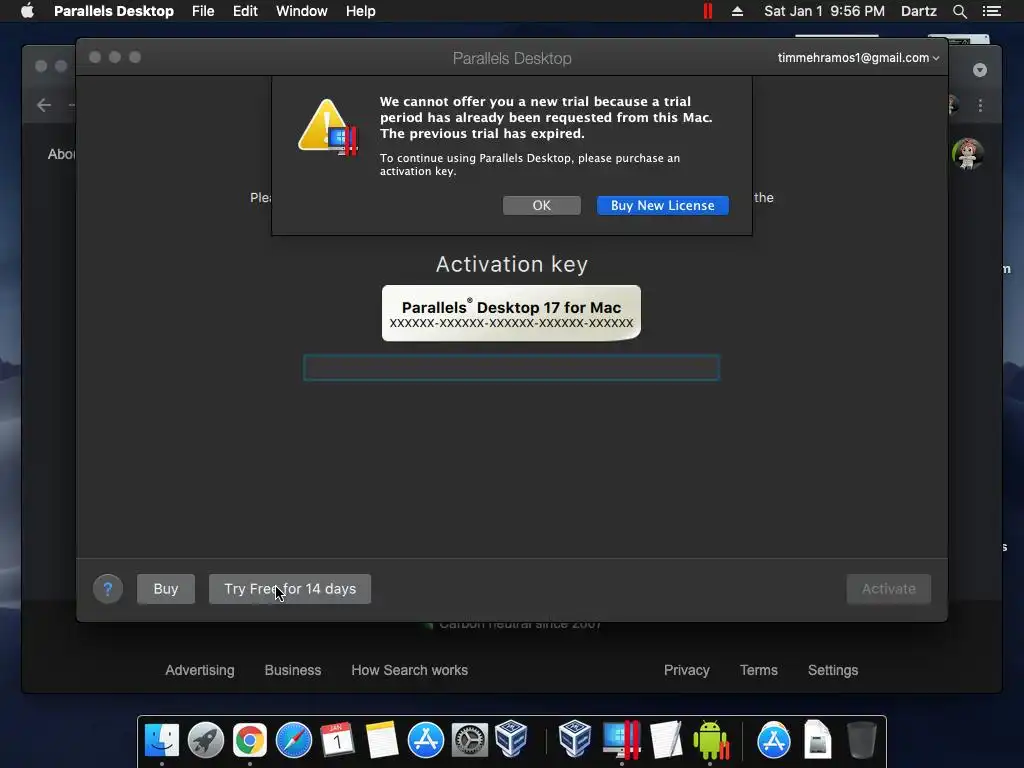Open the Help menu

pos(360,11)
